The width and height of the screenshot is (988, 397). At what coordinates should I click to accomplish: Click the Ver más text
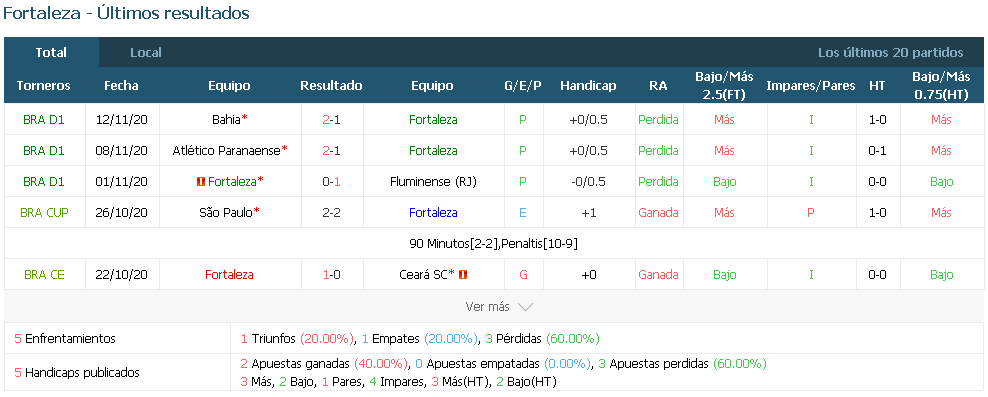coord(487,307)
